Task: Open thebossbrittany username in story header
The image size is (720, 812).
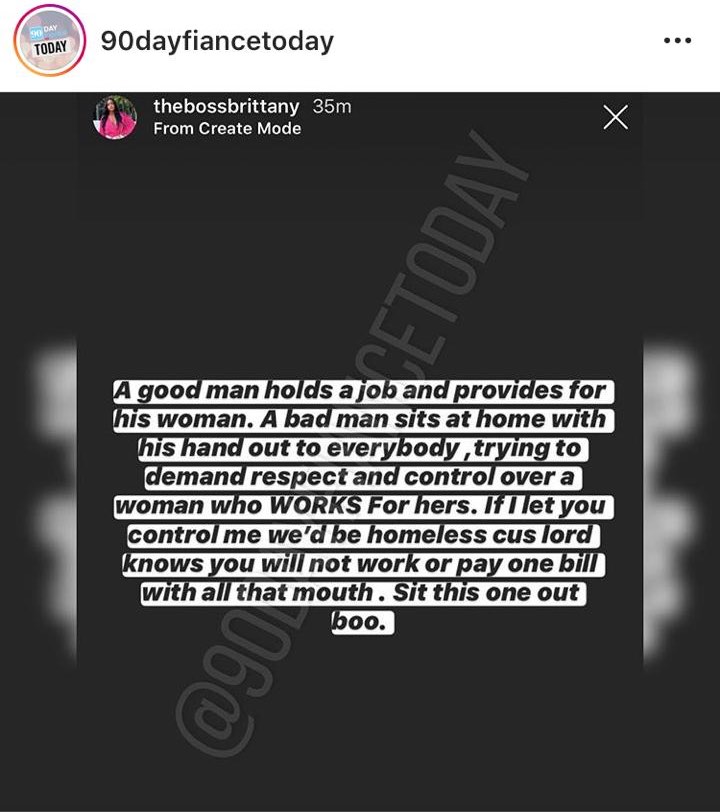Action: tap(226, 106)
